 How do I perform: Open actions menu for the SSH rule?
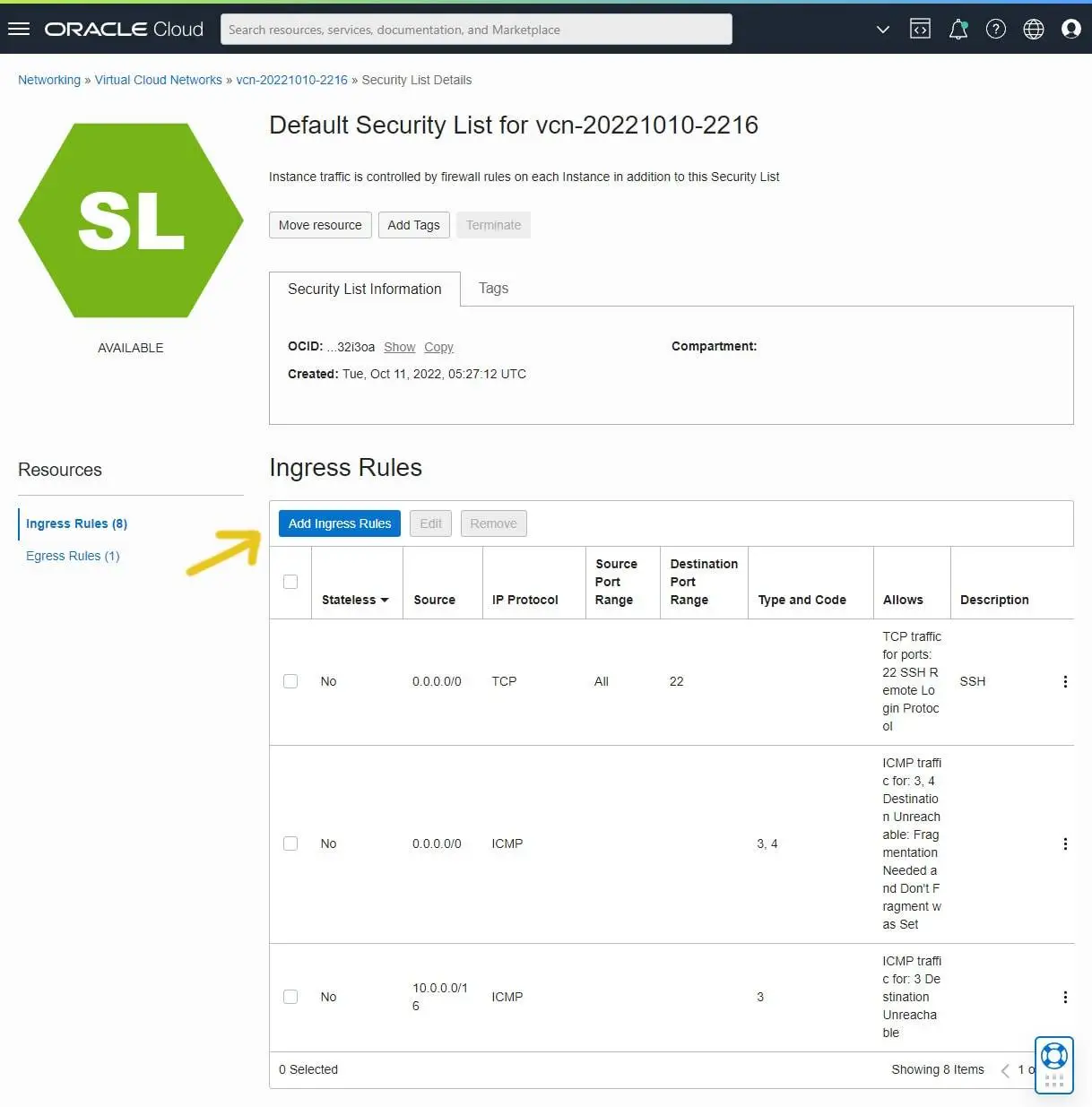(1065, 682)
